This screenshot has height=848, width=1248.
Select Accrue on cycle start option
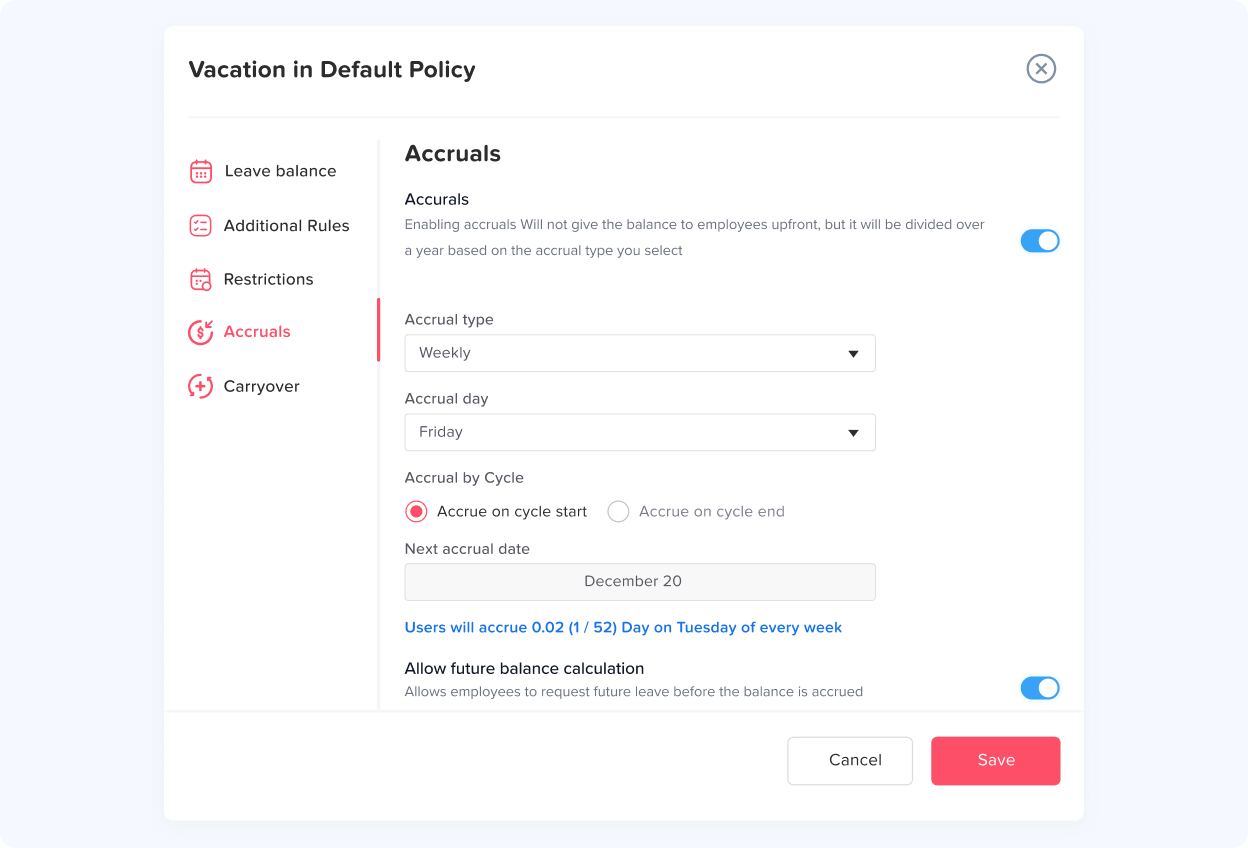416,512
